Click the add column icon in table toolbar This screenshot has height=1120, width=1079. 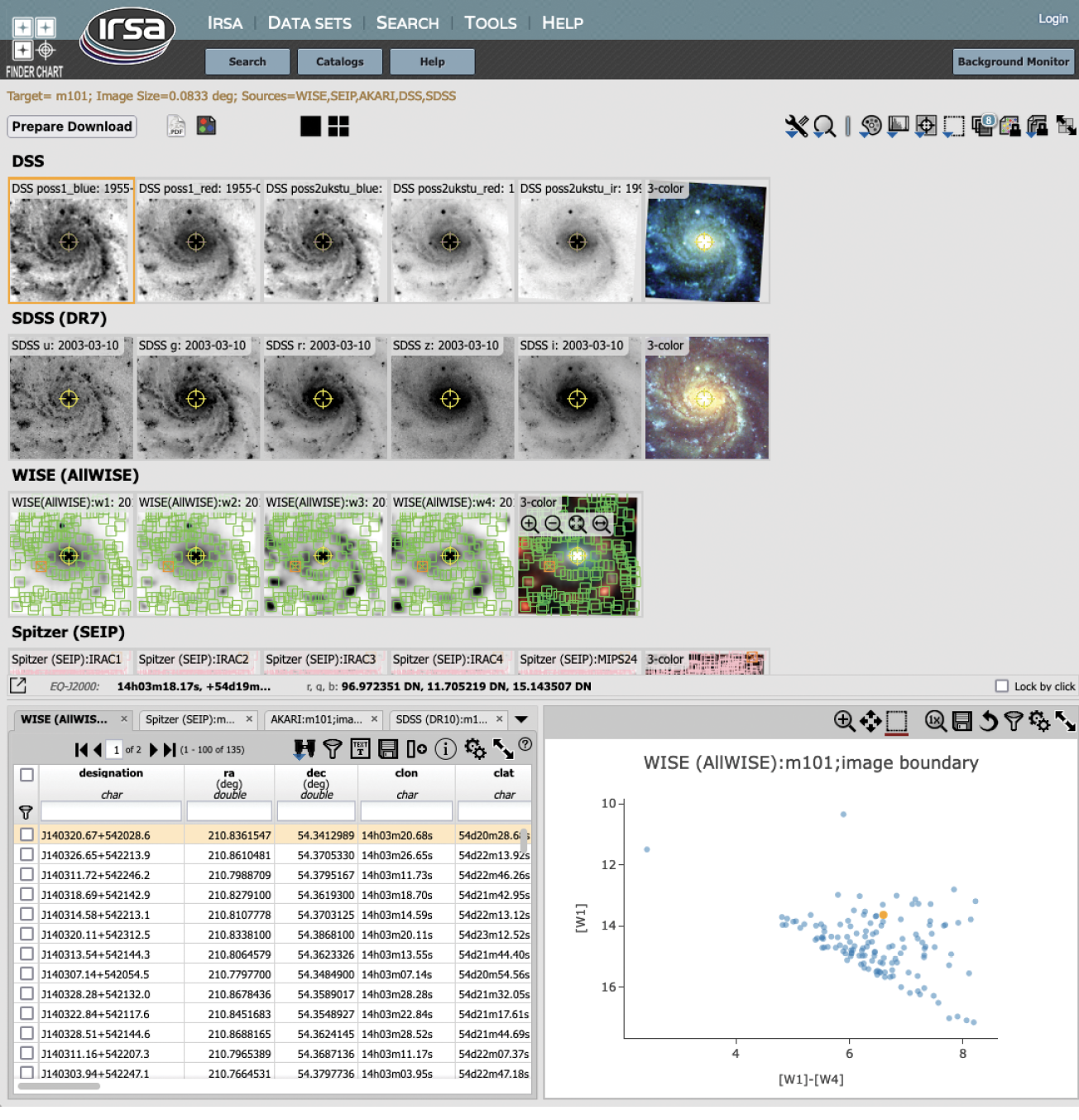pyautogui.click(x=416, y=749)
